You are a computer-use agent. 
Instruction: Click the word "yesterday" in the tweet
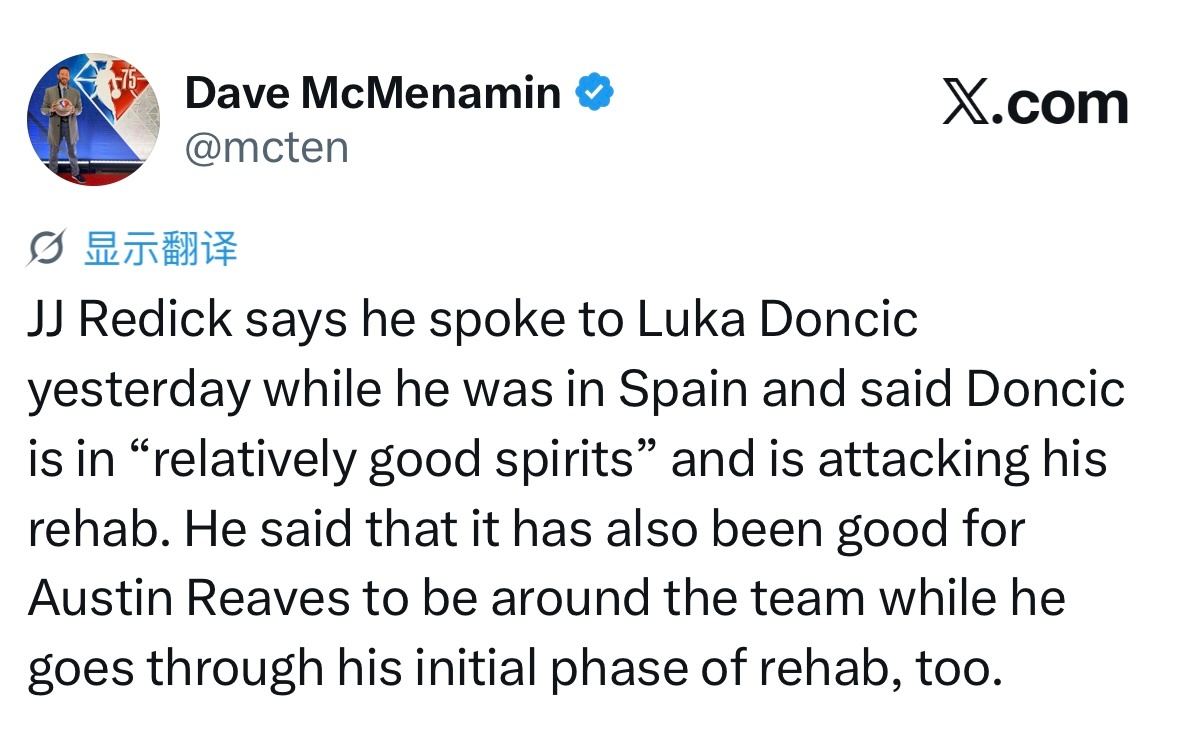[139, 390]
